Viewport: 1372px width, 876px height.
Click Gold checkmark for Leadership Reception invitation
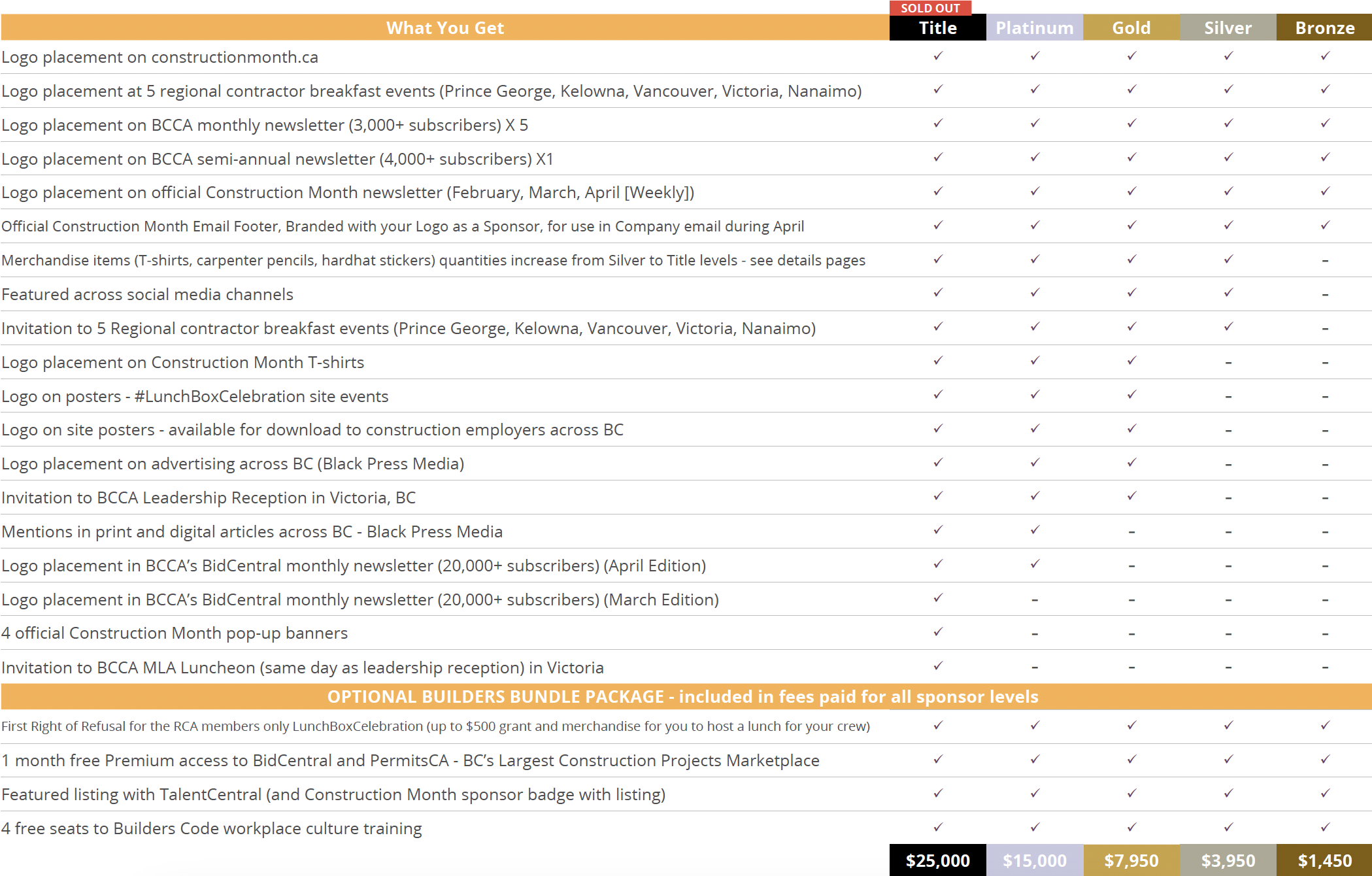click(x=1131, y=496)
